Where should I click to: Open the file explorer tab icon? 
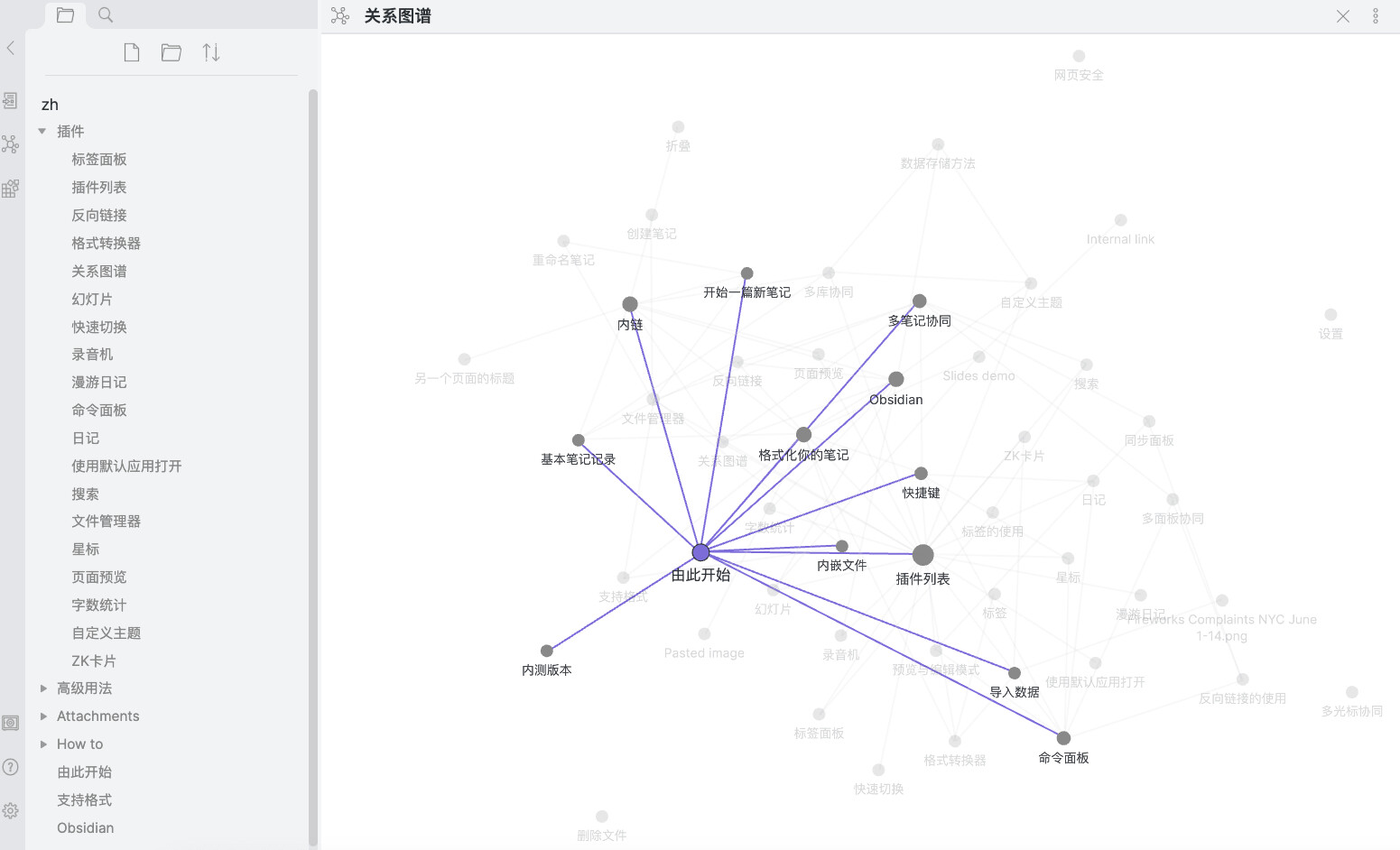tap(65, 14)
